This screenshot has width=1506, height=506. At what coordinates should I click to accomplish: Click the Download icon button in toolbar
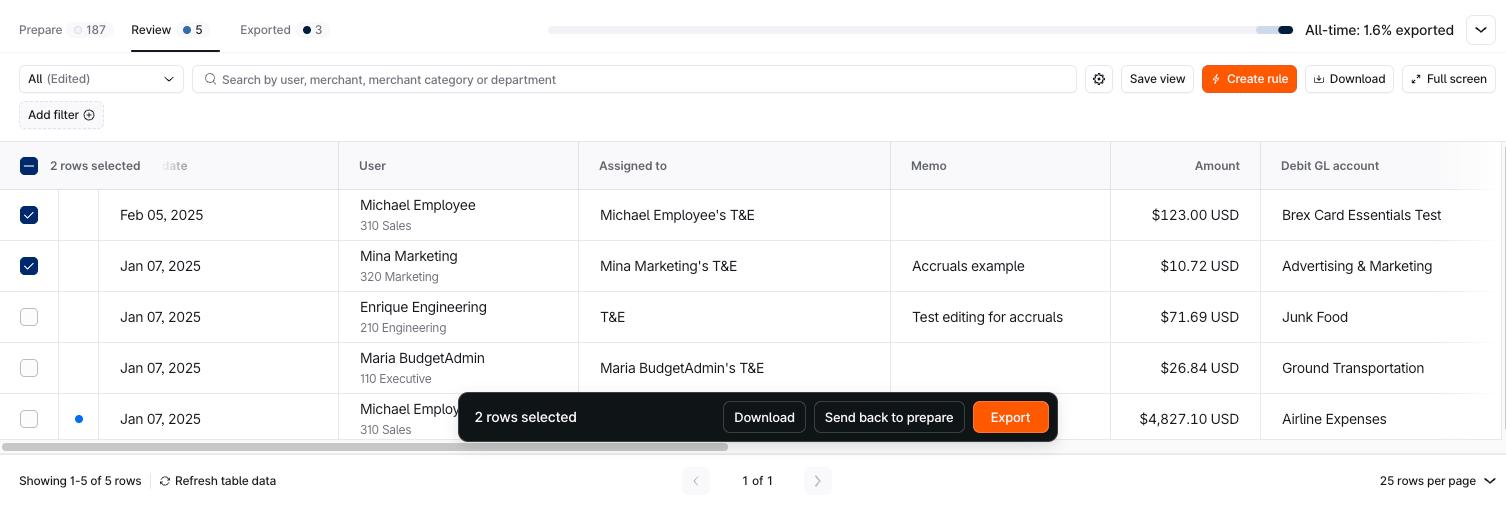(x=1349, y=79)
